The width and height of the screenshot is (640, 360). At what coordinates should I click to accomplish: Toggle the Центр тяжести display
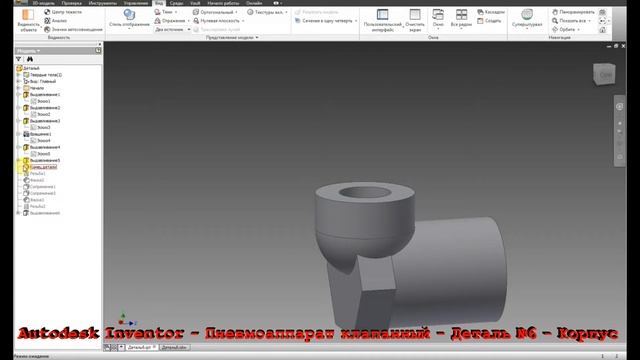click(x=63, y=12)
